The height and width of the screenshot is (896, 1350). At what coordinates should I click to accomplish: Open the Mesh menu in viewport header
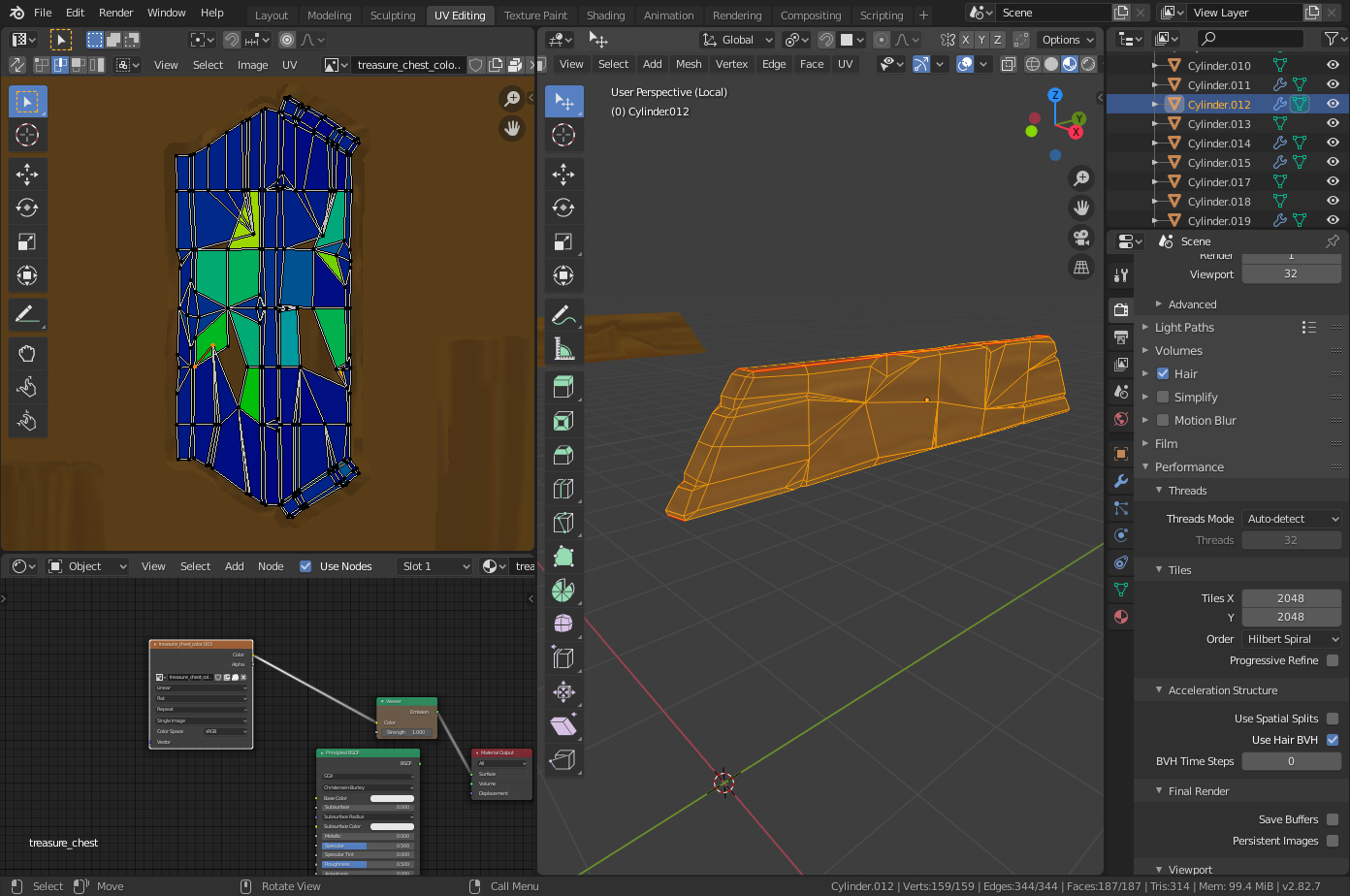tap(689, 64)
